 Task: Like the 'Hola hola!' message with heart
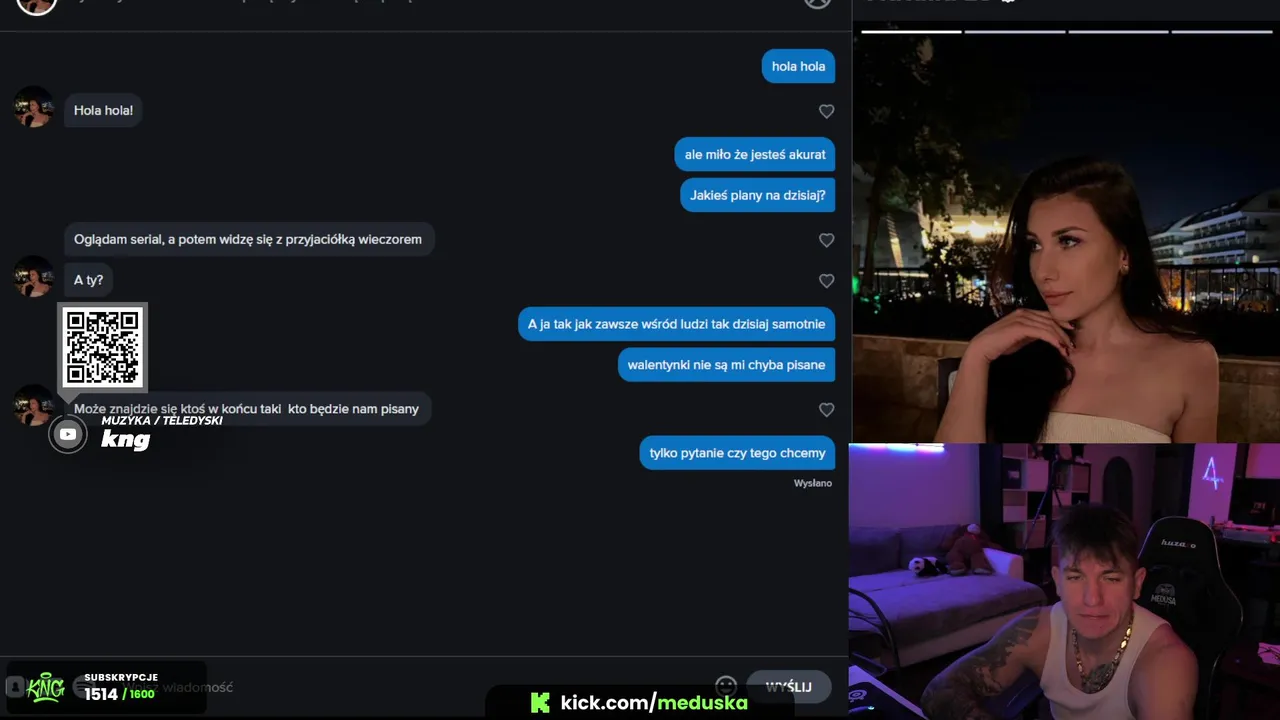[826, 111]
